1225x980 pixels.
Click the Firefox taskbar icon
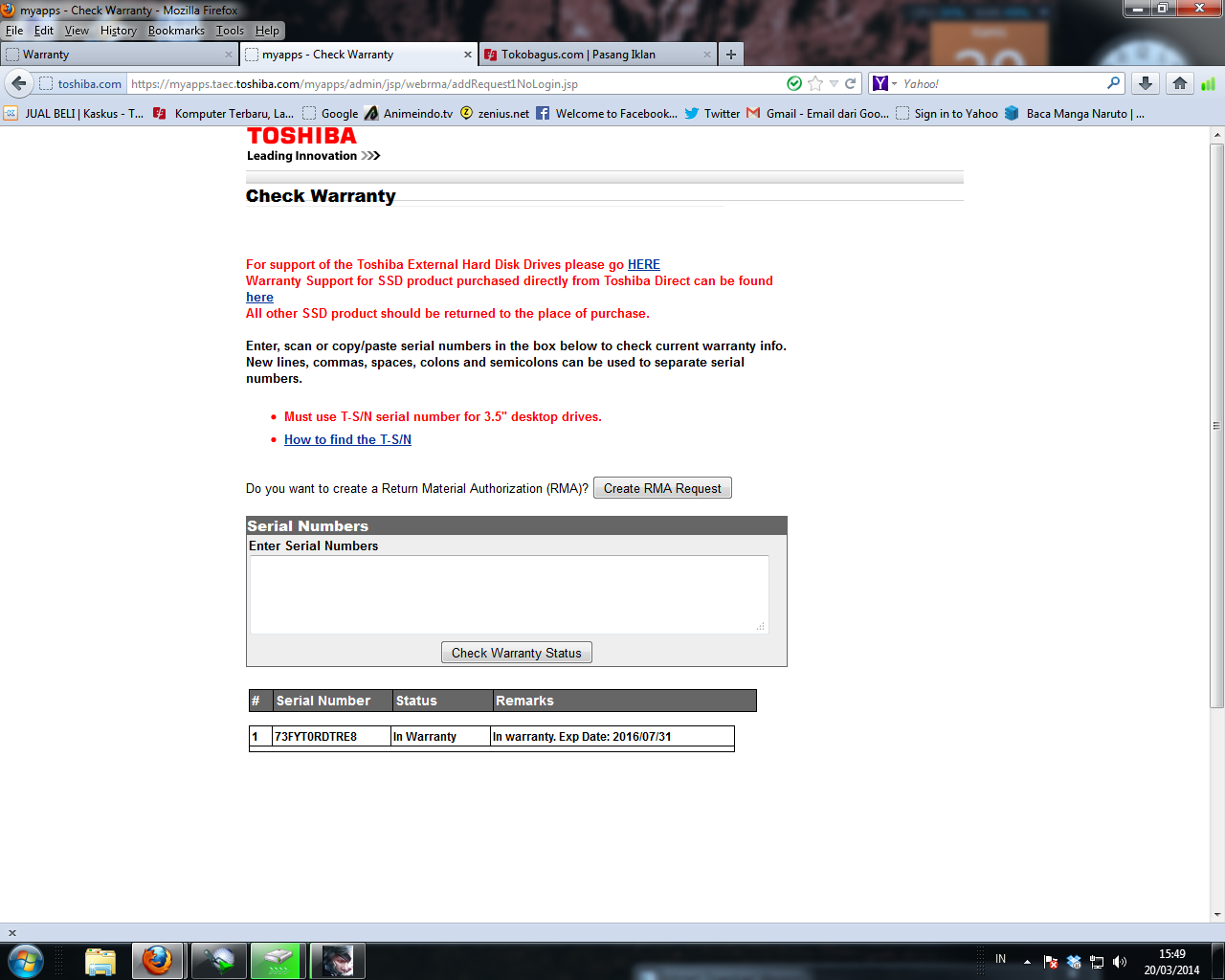click(x=157, y=961)
